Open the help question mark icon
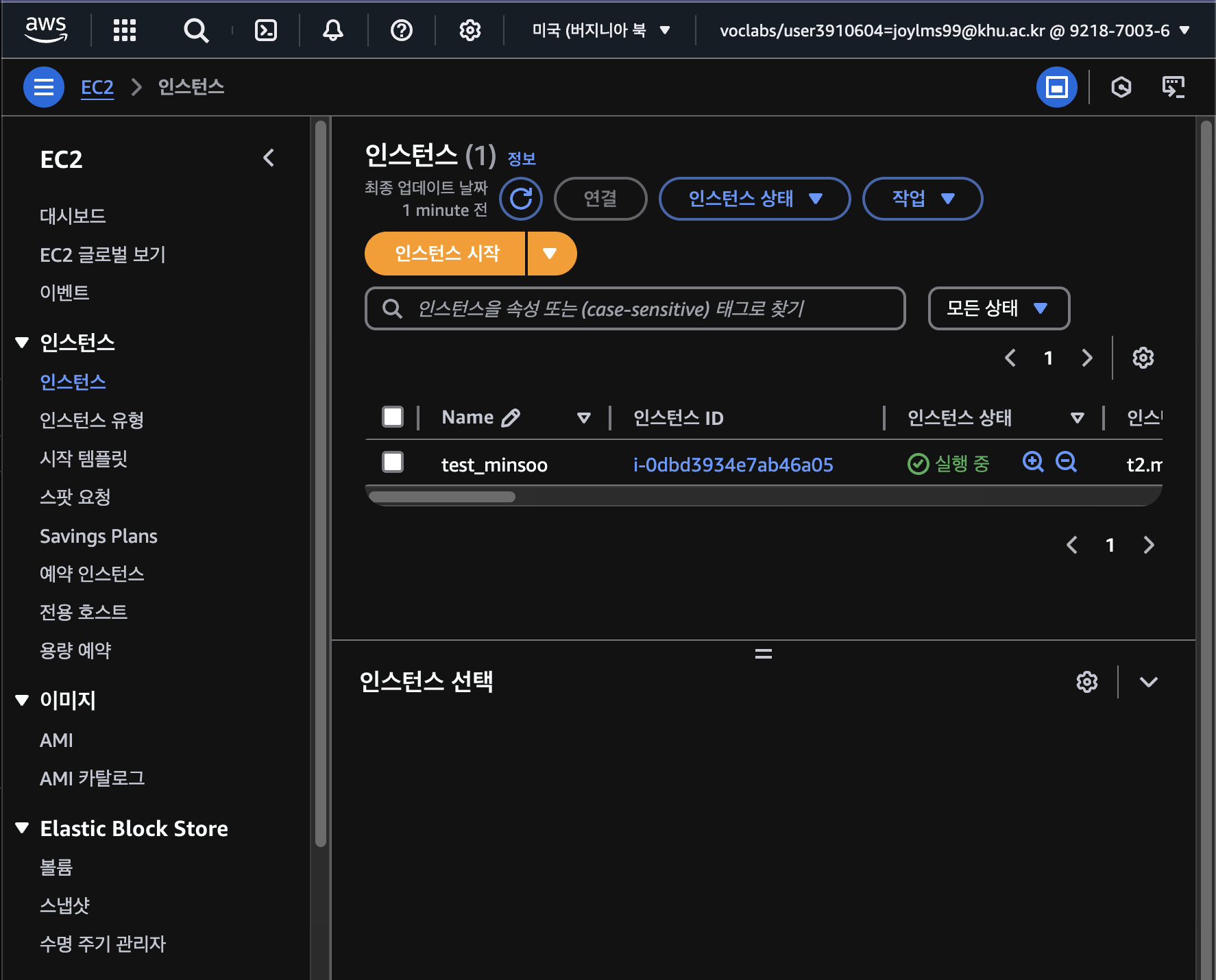1216x980 pixels. point(402,30)
